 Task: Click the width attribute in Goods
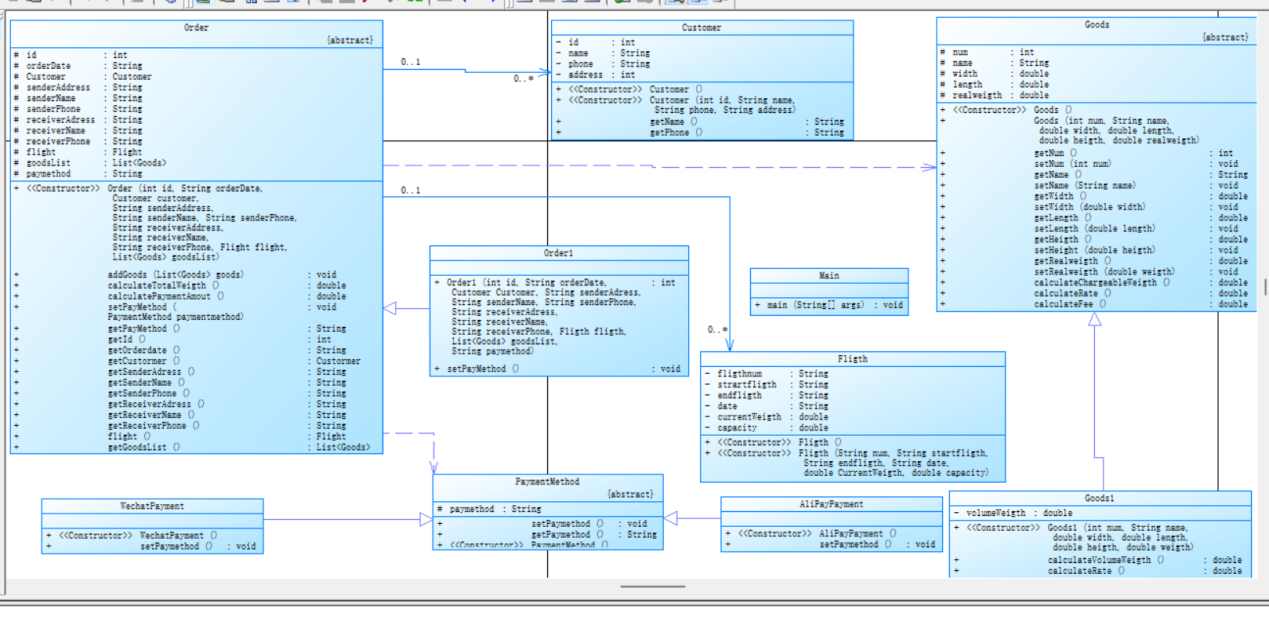(995, 73)
